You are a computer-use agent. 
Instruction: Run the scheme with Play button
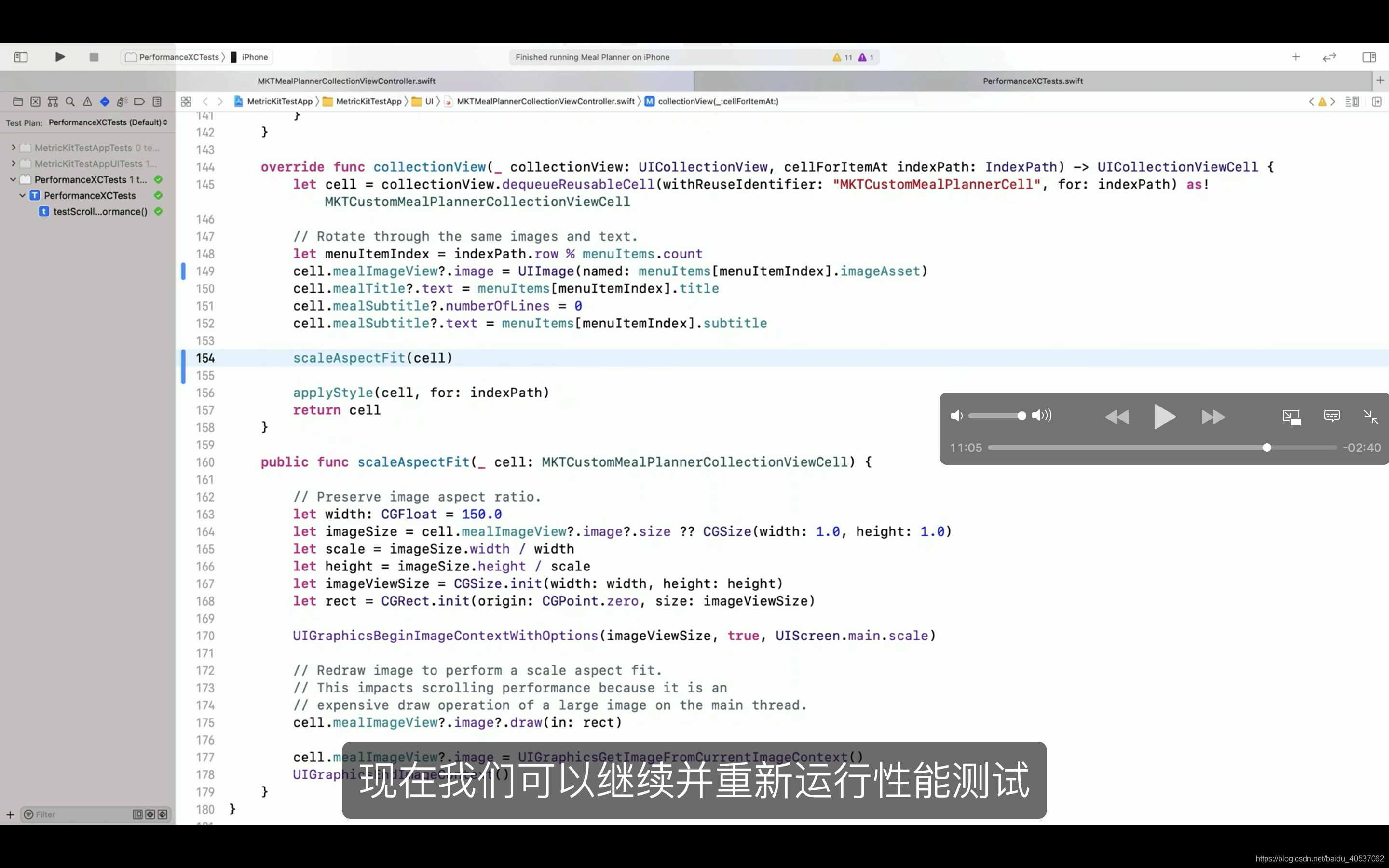60,57
